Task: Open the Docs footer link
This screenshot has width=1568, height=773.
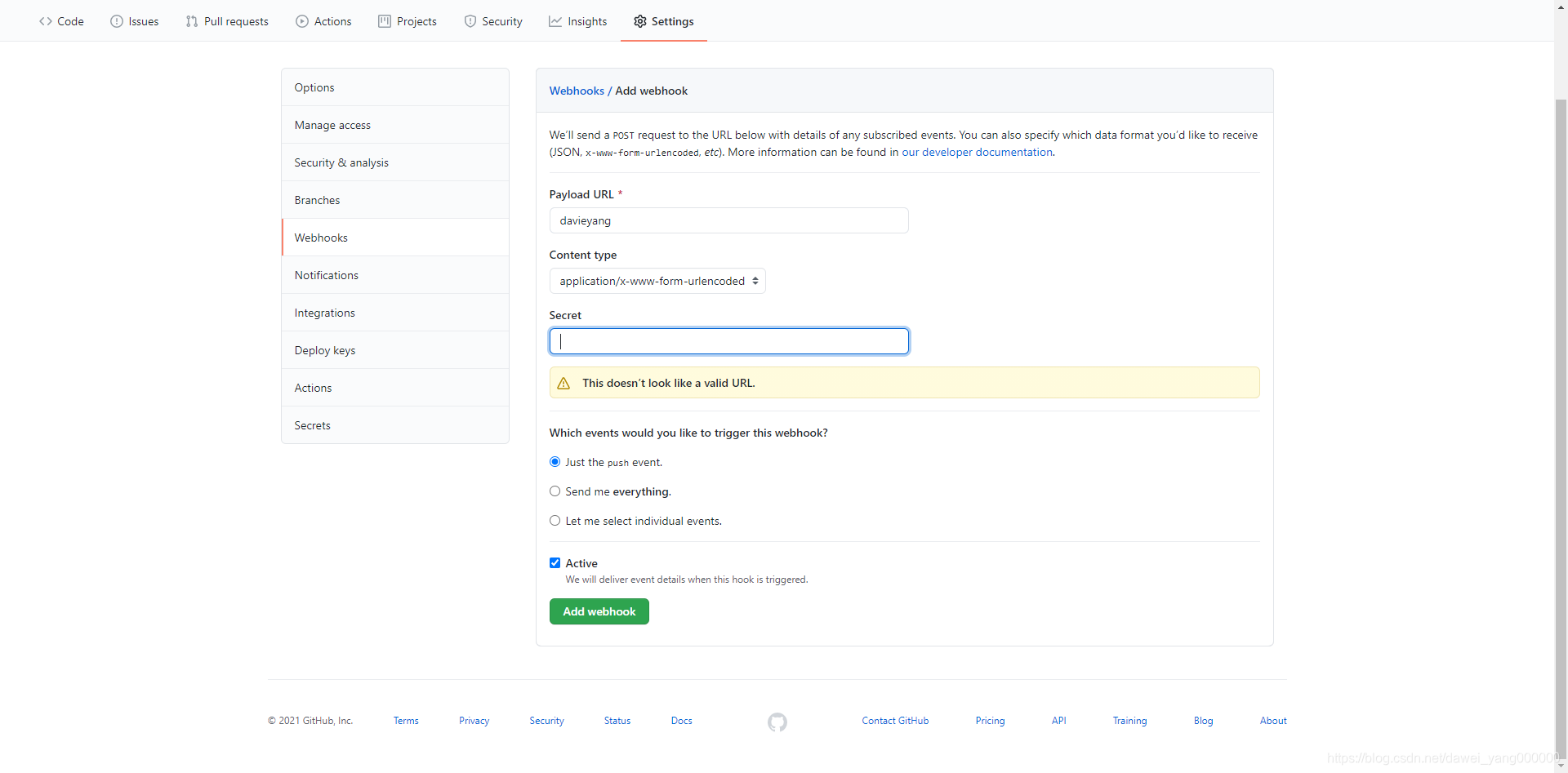Action: pyautogui.click(x=682, y=721)
